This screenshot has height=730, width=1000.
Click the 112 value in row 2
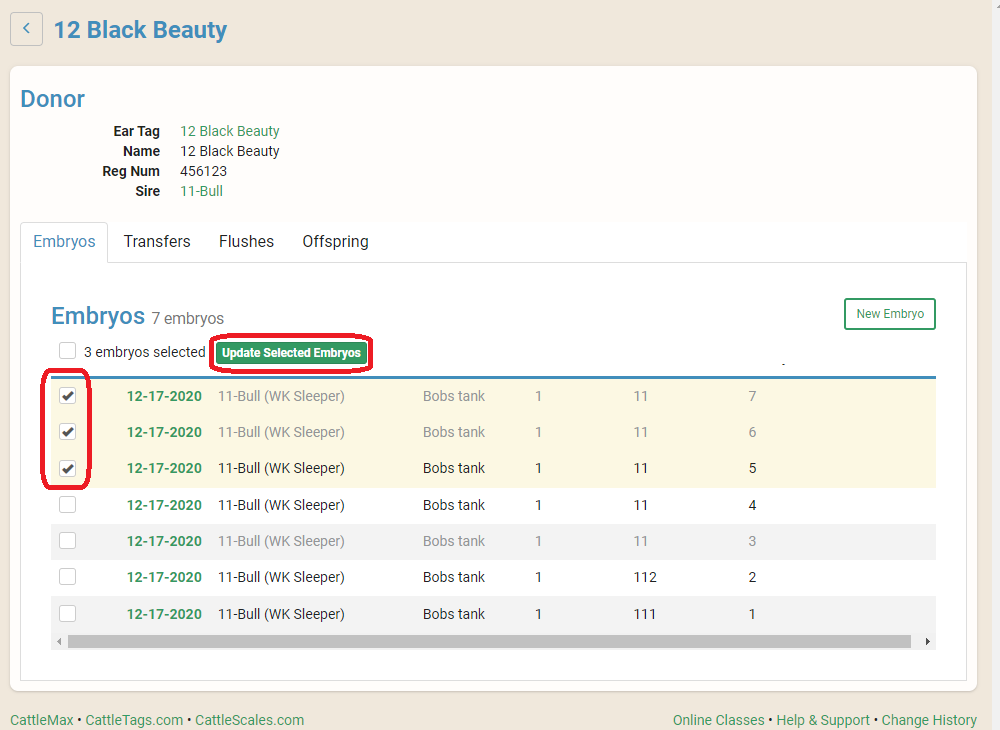[645, 577]
